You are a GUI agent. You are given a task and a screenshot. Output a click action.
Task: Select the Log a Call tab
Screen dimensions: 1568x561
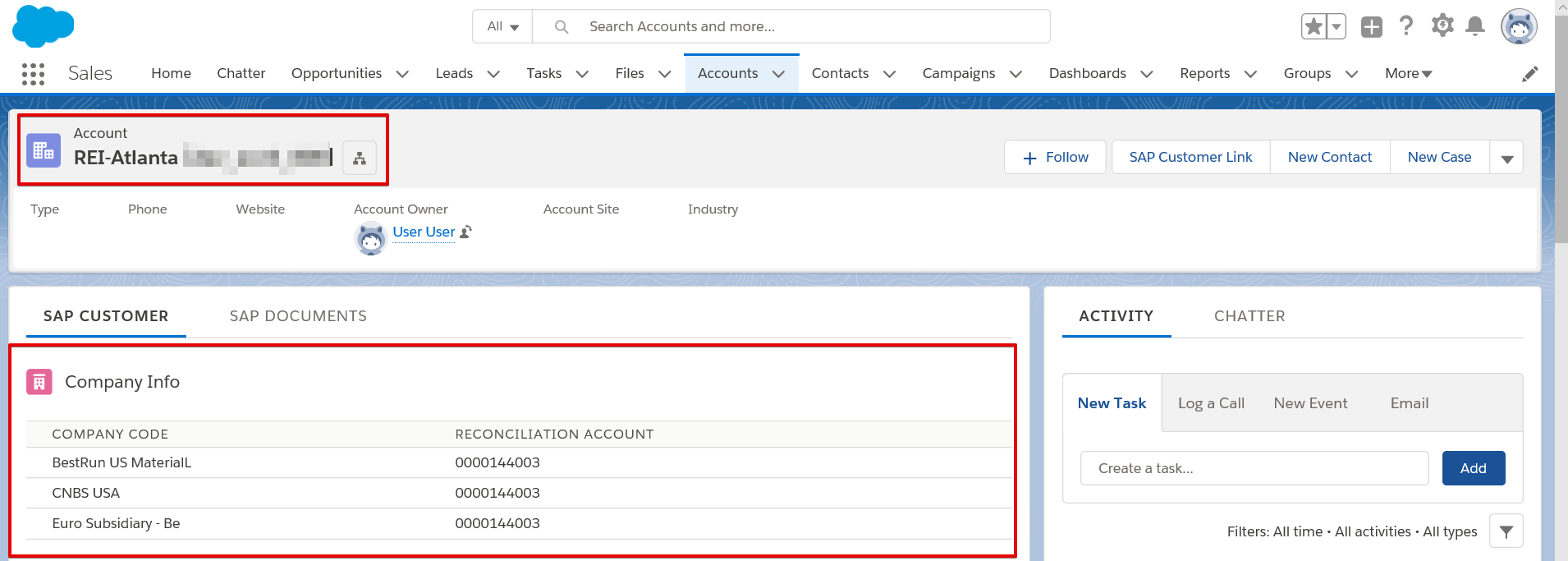point(1211,403)
